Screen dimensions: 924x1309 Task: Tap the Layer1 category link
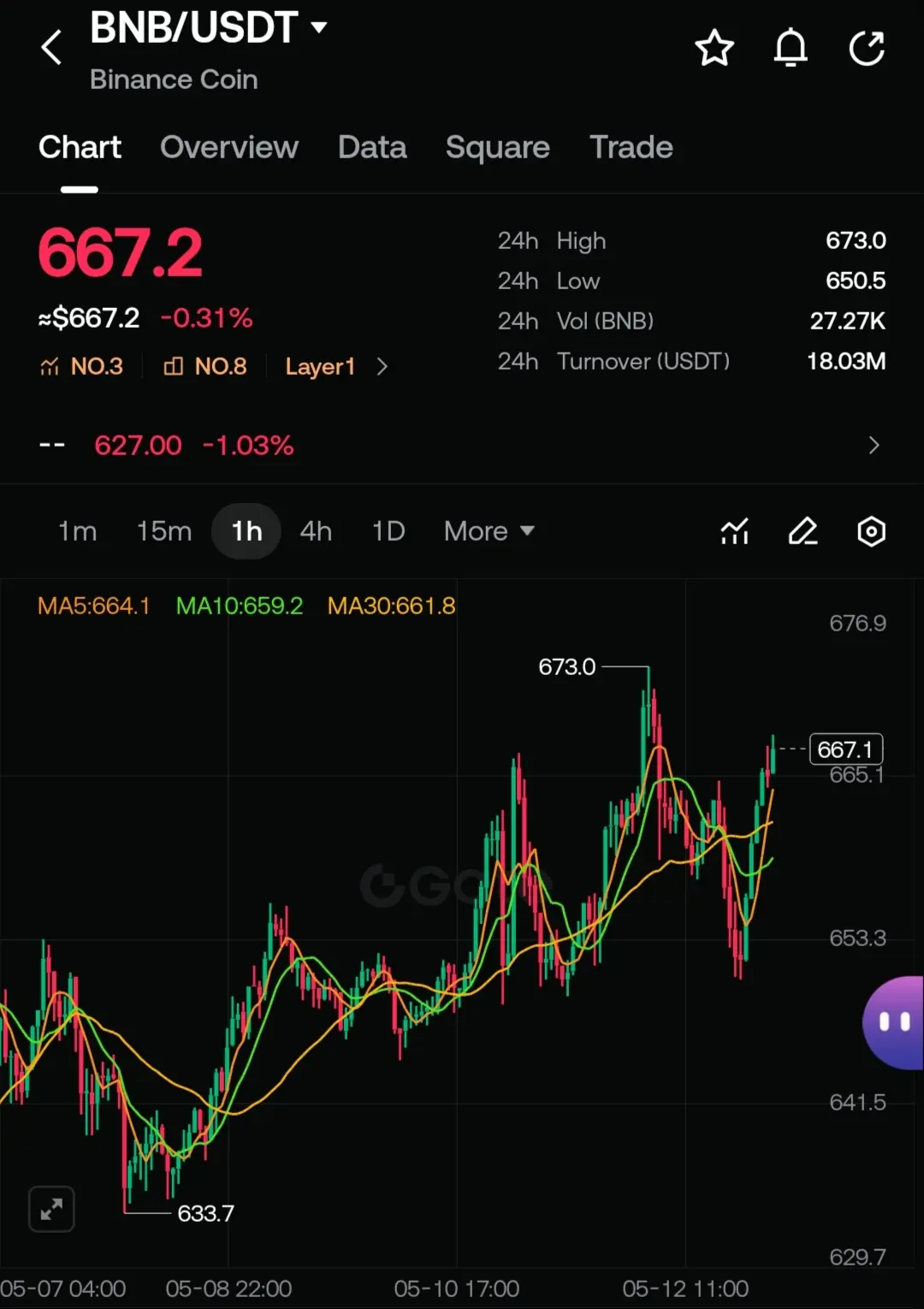[320, 366]
